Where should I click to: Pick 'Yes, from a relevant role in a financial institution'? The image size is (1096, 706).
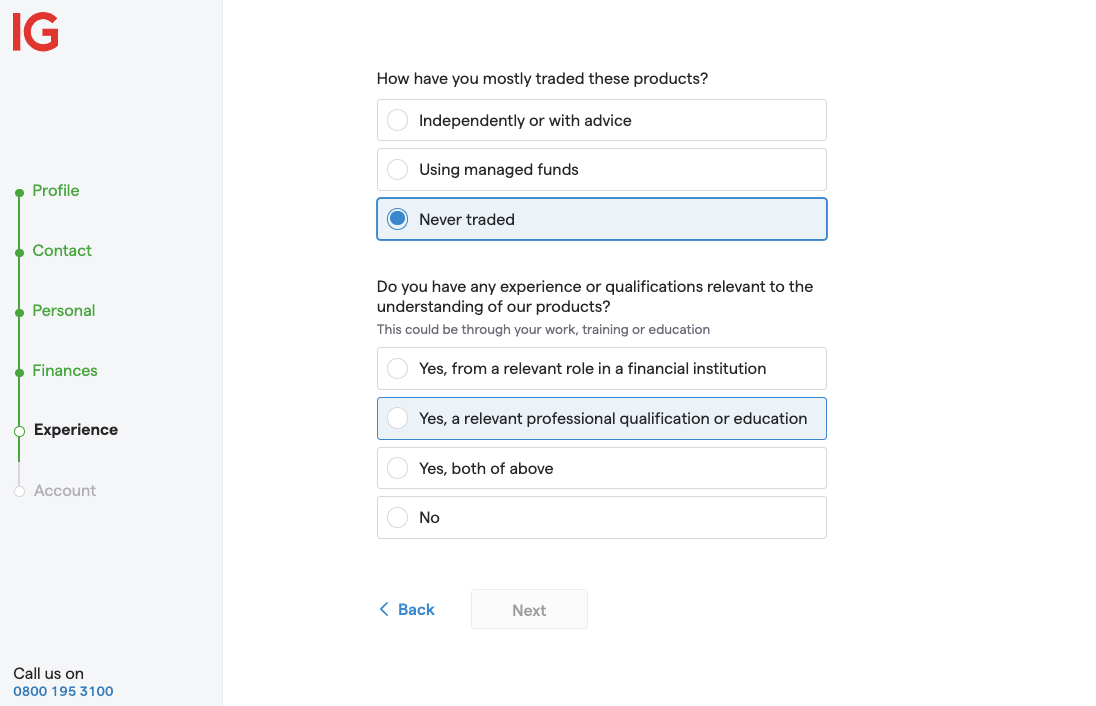pos(601,368)
